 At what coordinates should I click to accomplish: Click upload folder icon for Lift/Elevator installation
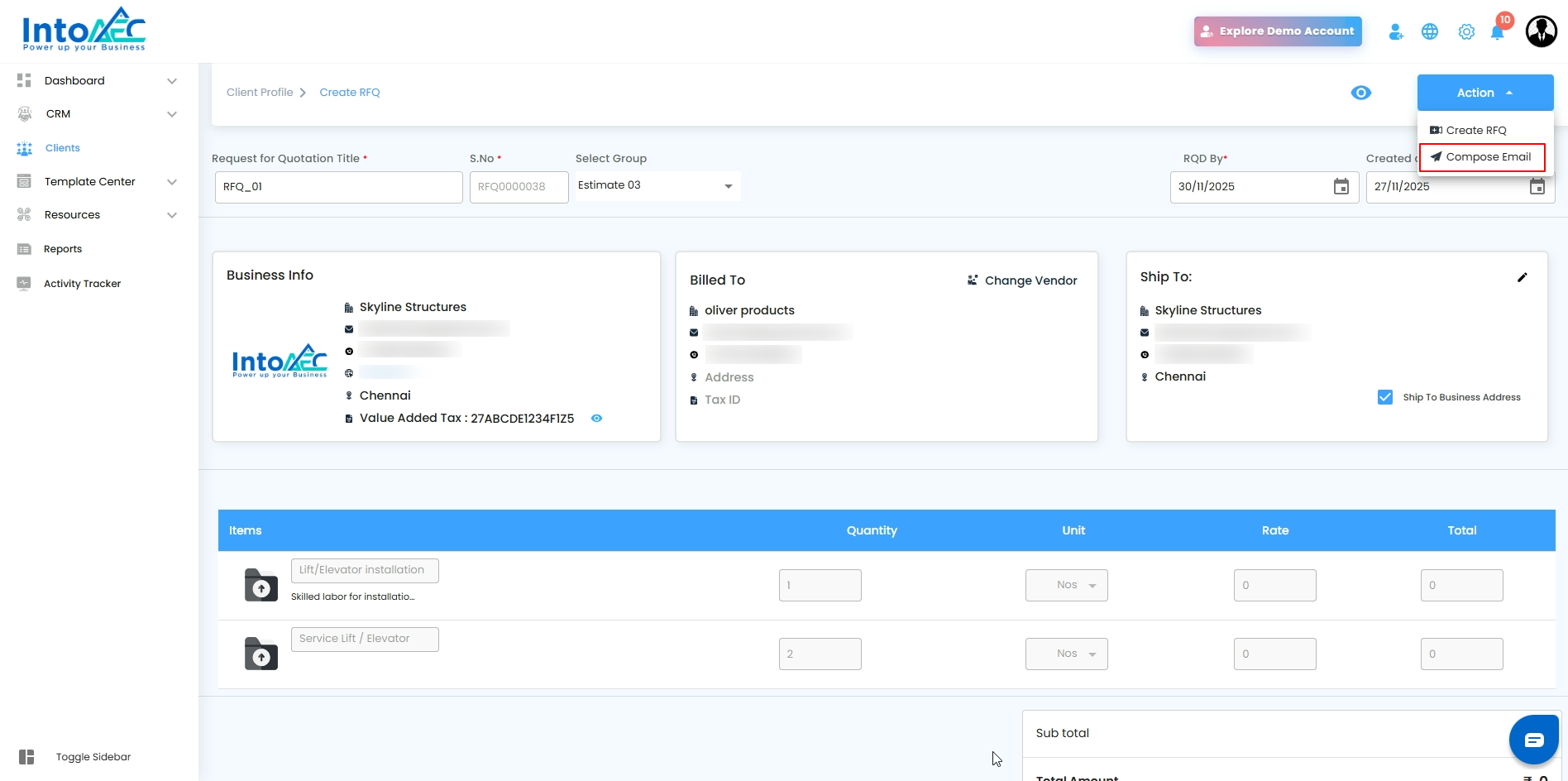[x=261, y=585]
